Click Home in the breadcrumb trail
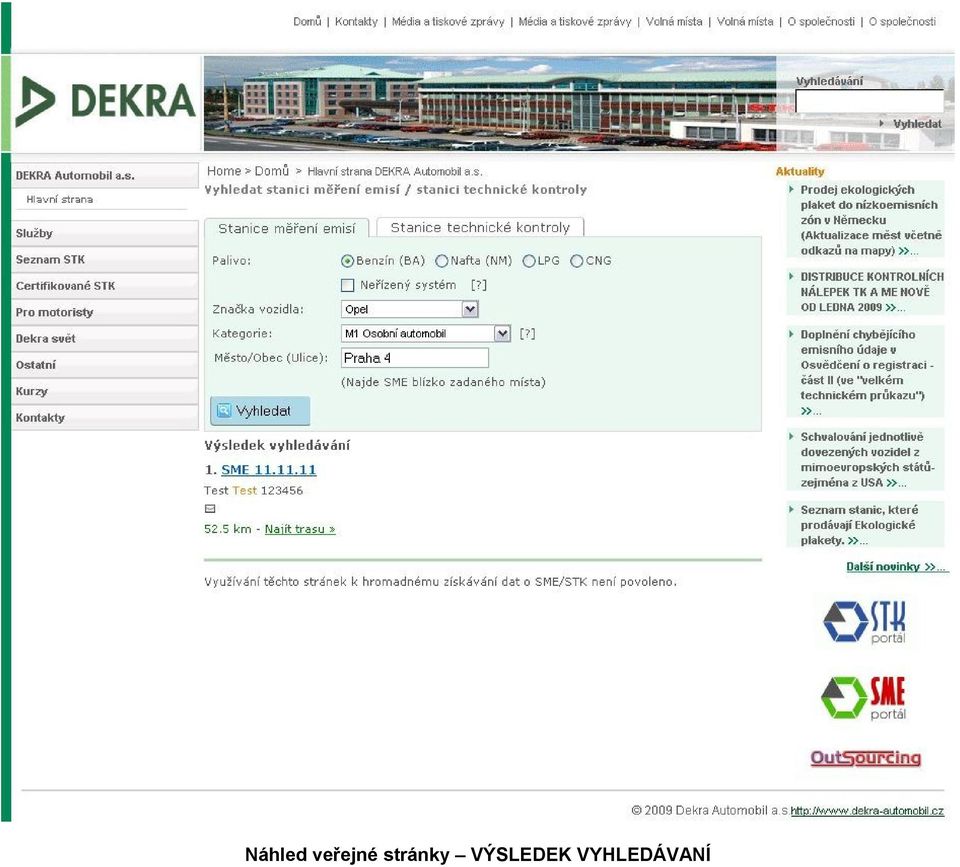960x867 pixels. point(224,171)
